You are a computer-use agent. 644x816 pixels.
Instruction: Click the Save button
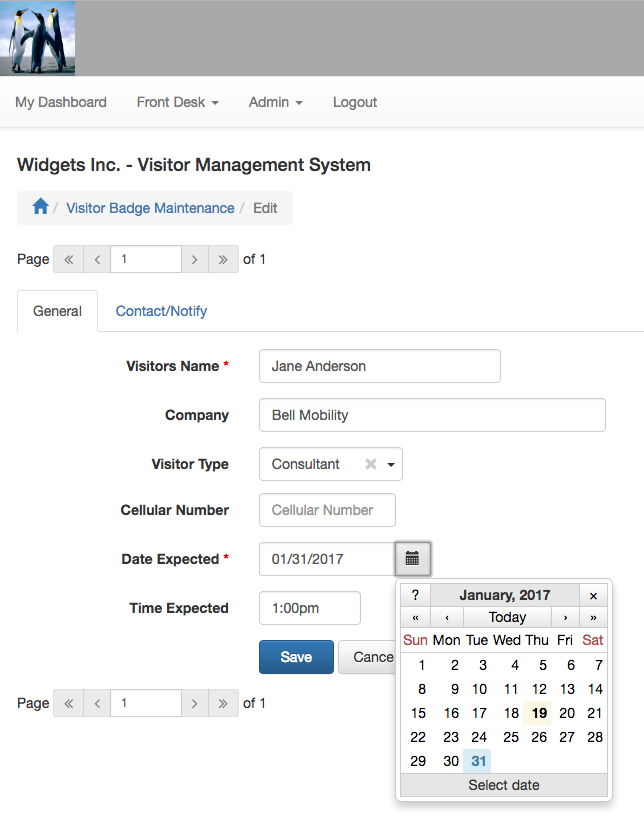296,657
